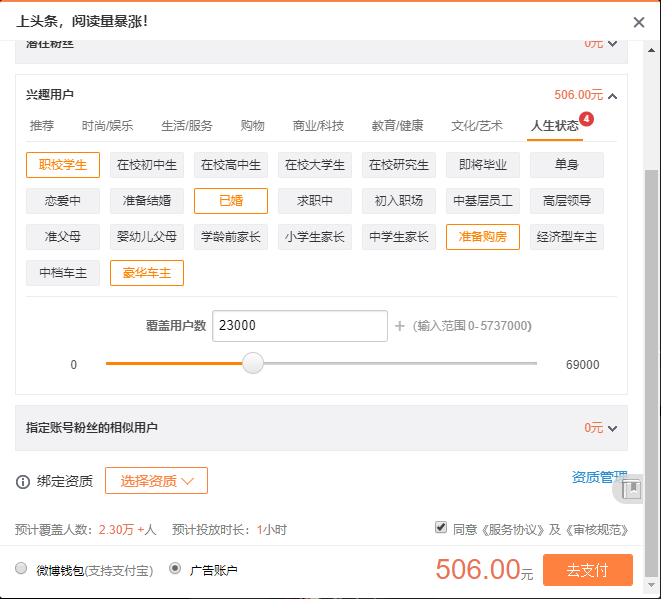The width and height of the screenshot is (661, 599).
Task: Switch to the 教育/健康 tab
Action: (x=398, y=126)
